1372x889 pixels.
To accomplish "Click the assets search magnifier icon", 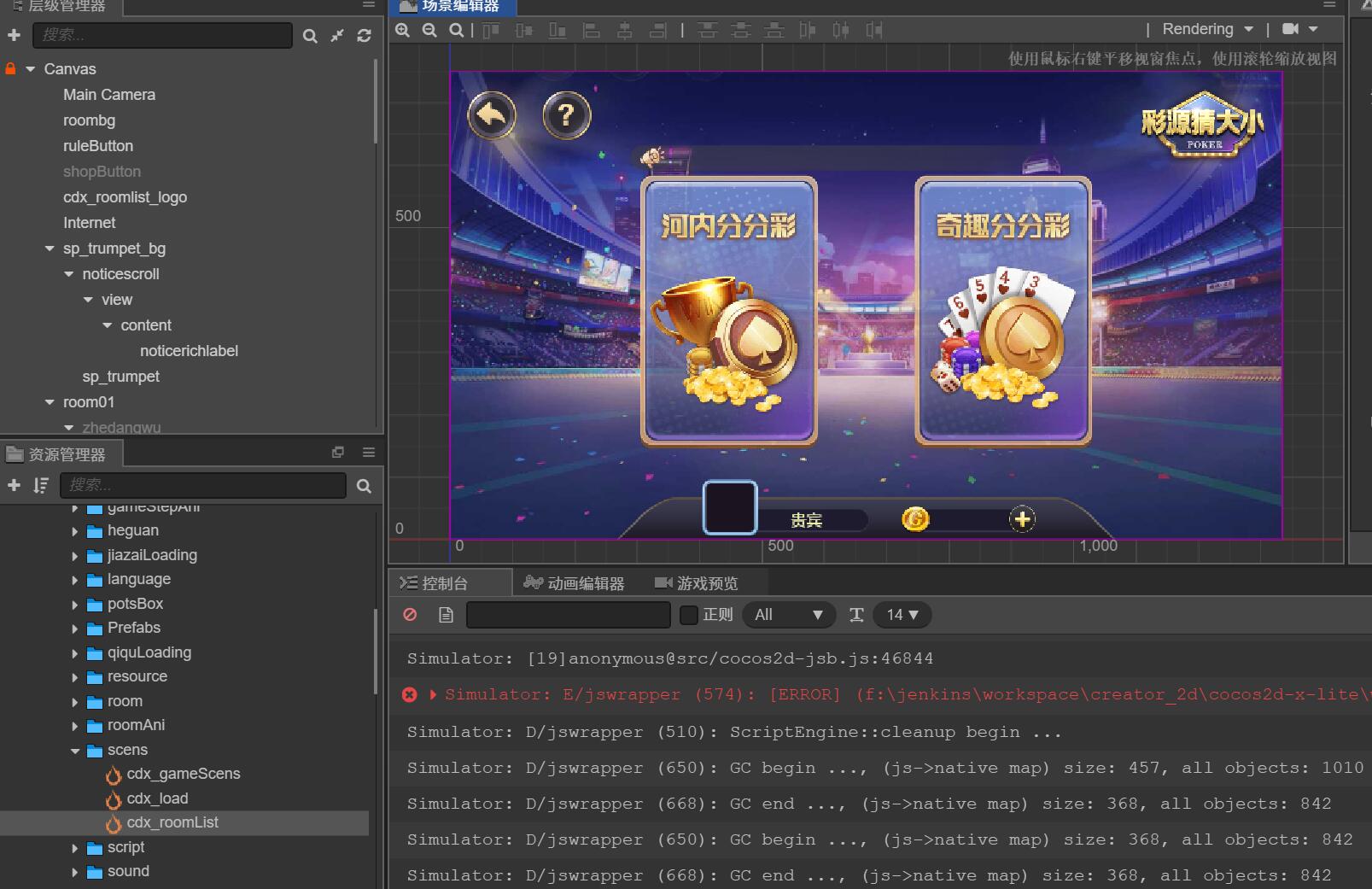I will 364,486.
